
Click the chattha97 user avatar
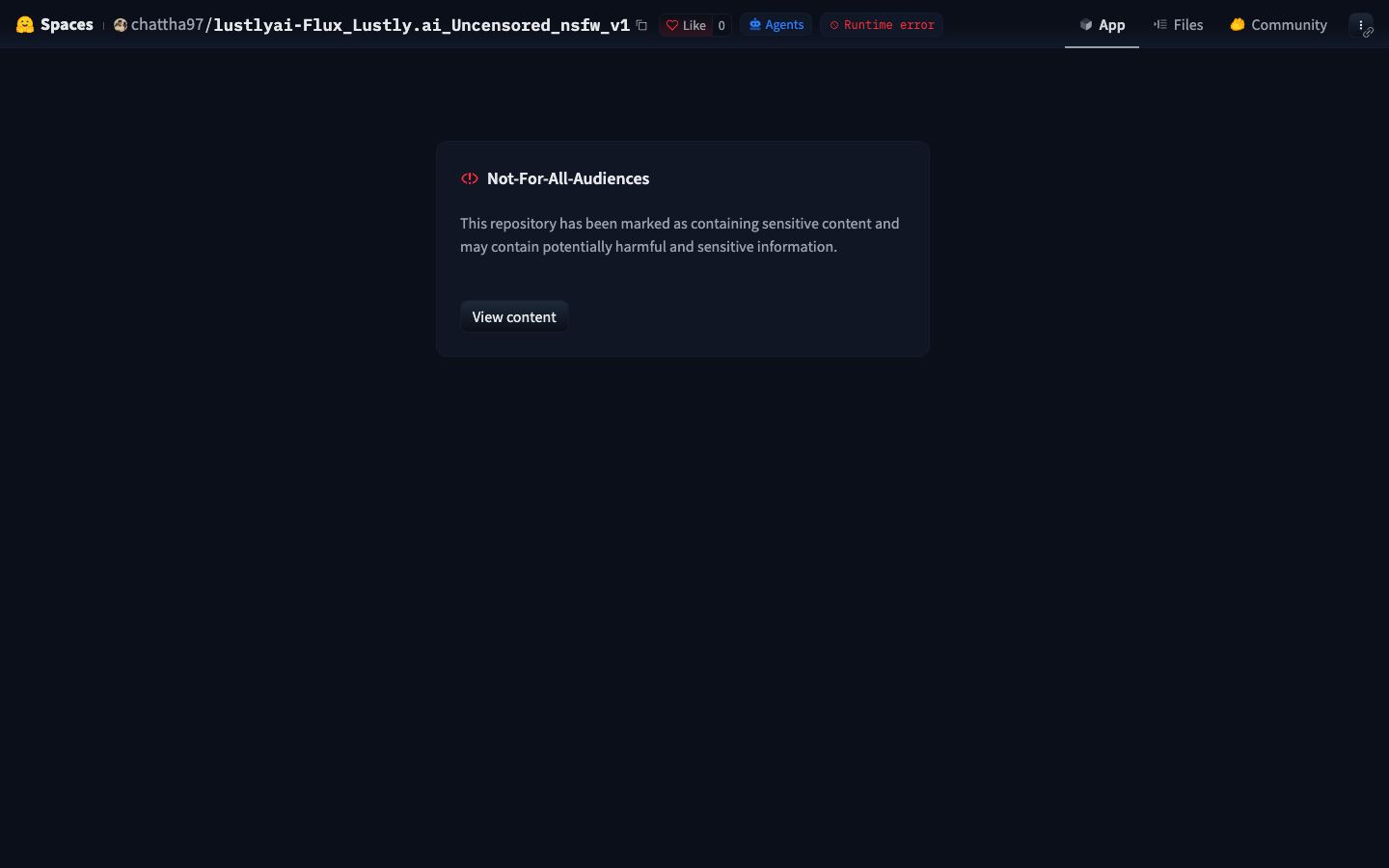point(121,25)
